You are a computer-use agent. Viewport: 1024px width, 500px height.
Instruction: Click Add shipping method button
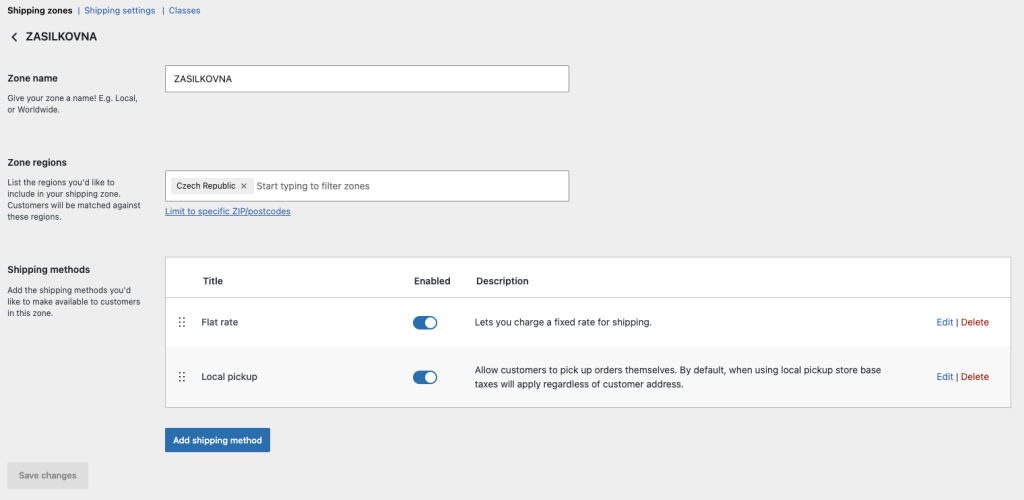(217, 440)
